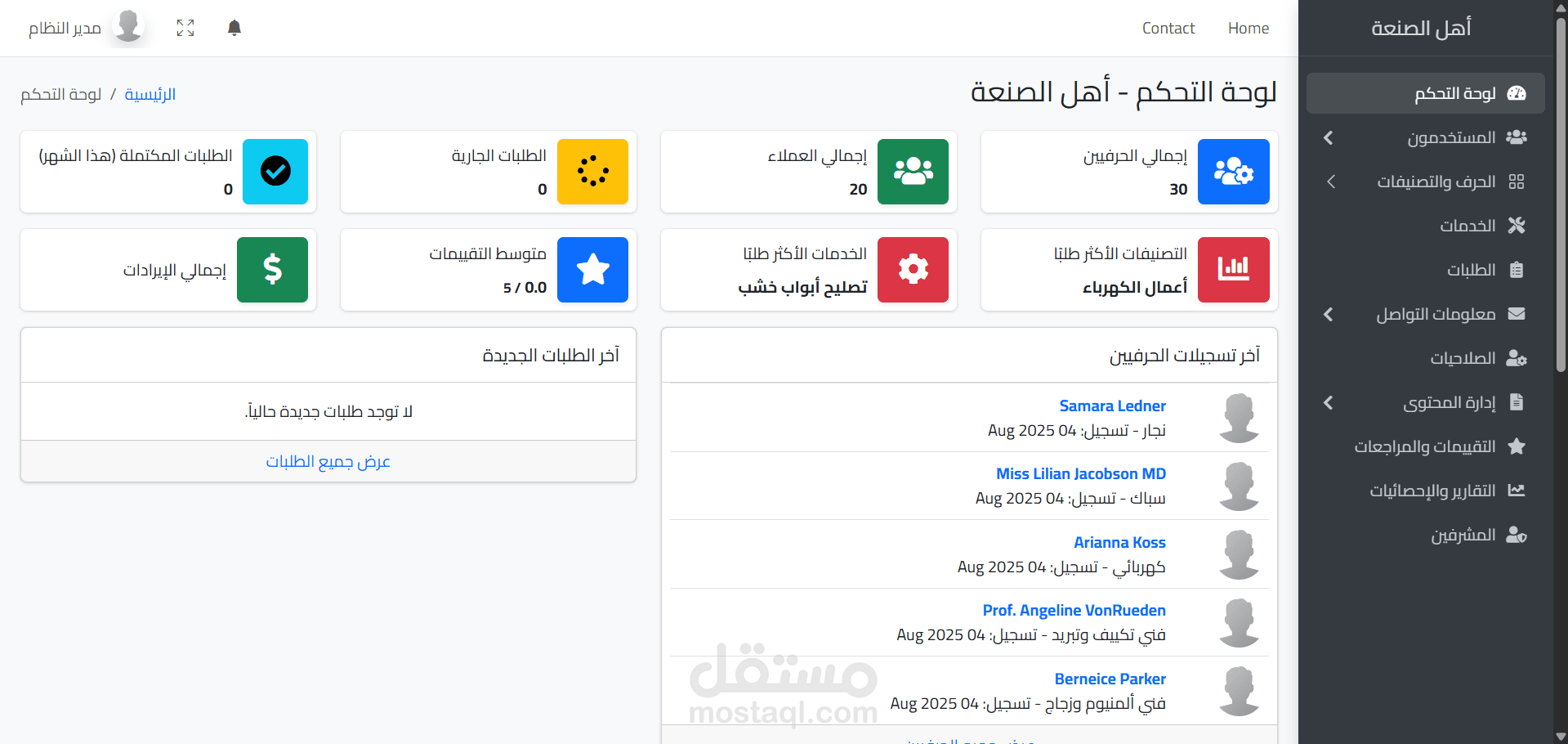Click Samara Ledner's avatar image

(x=1240, y=418)
